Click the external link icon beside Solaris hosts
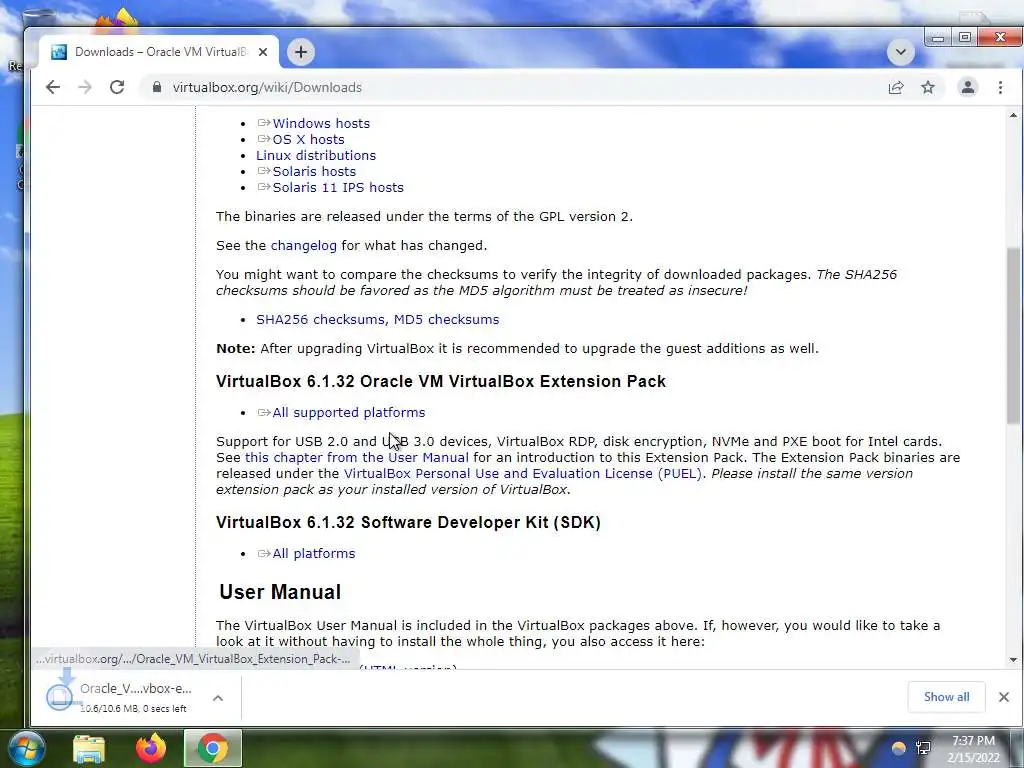 coord(264,170)
